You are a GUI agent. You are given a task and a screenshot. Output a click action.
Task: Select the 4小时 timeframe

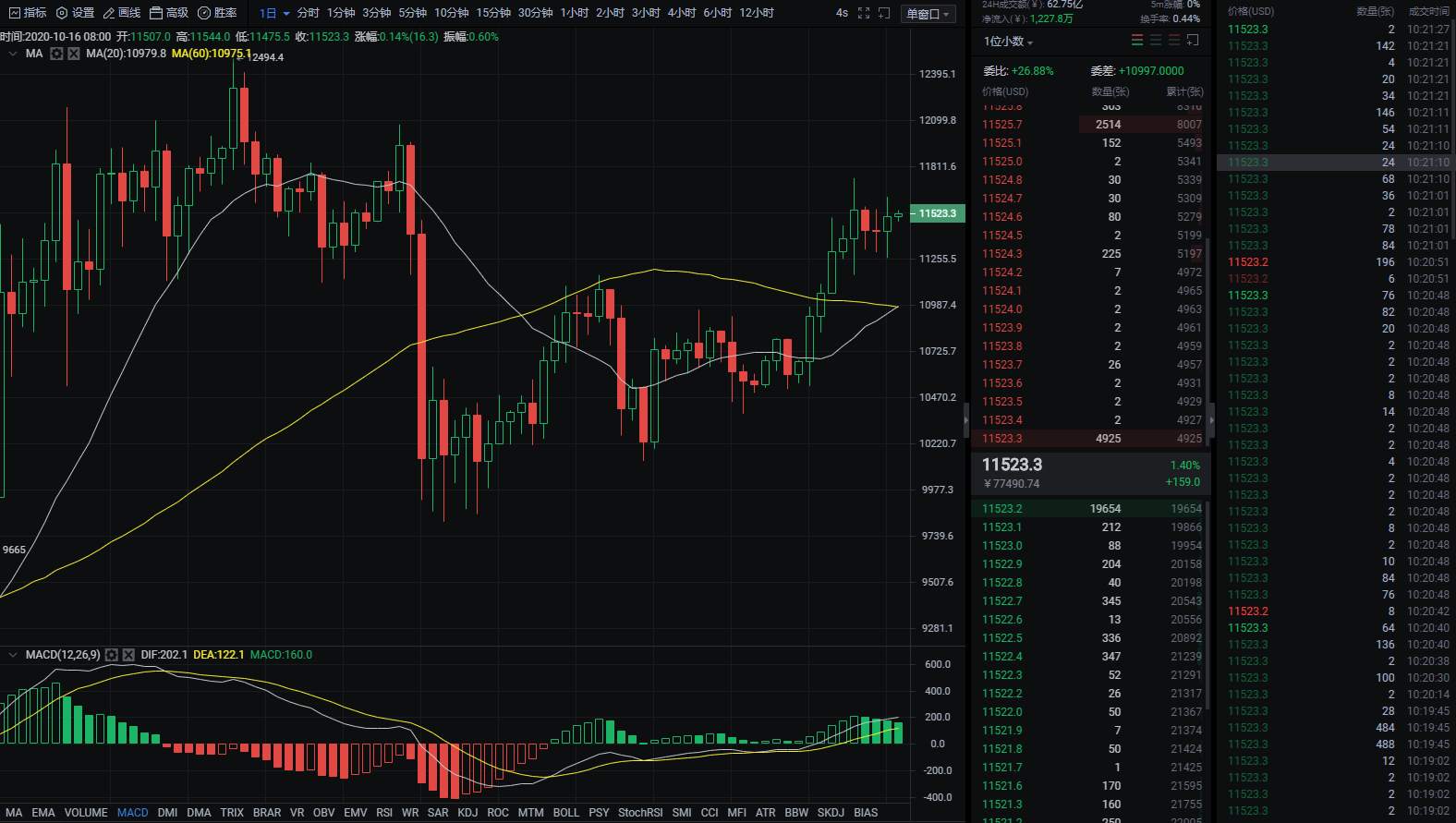point(682,13)
